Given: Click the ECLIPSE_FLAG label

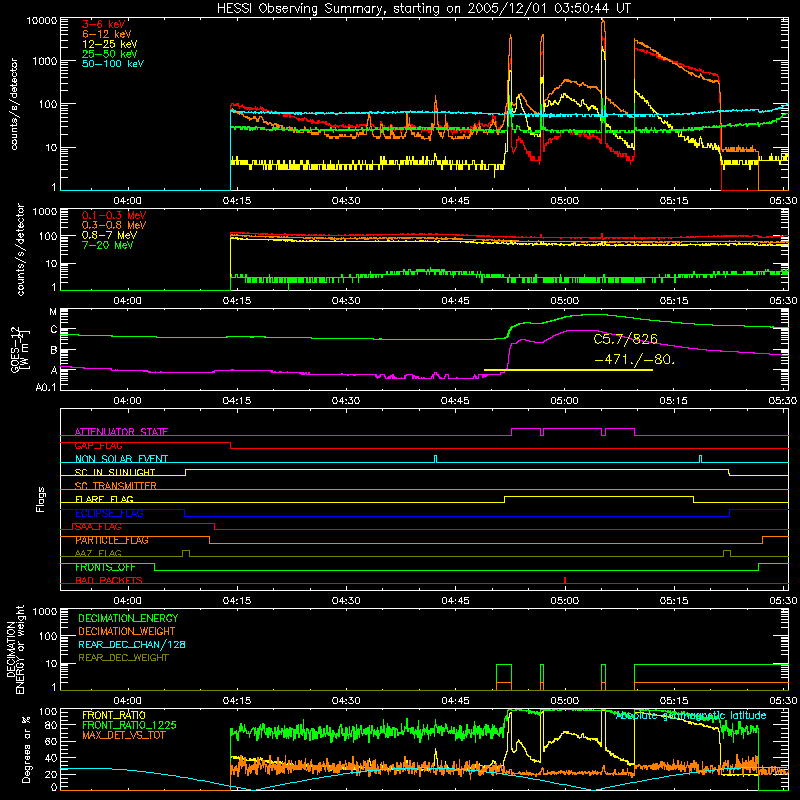Looking at the screenshot, I should [x=109, y=513].
